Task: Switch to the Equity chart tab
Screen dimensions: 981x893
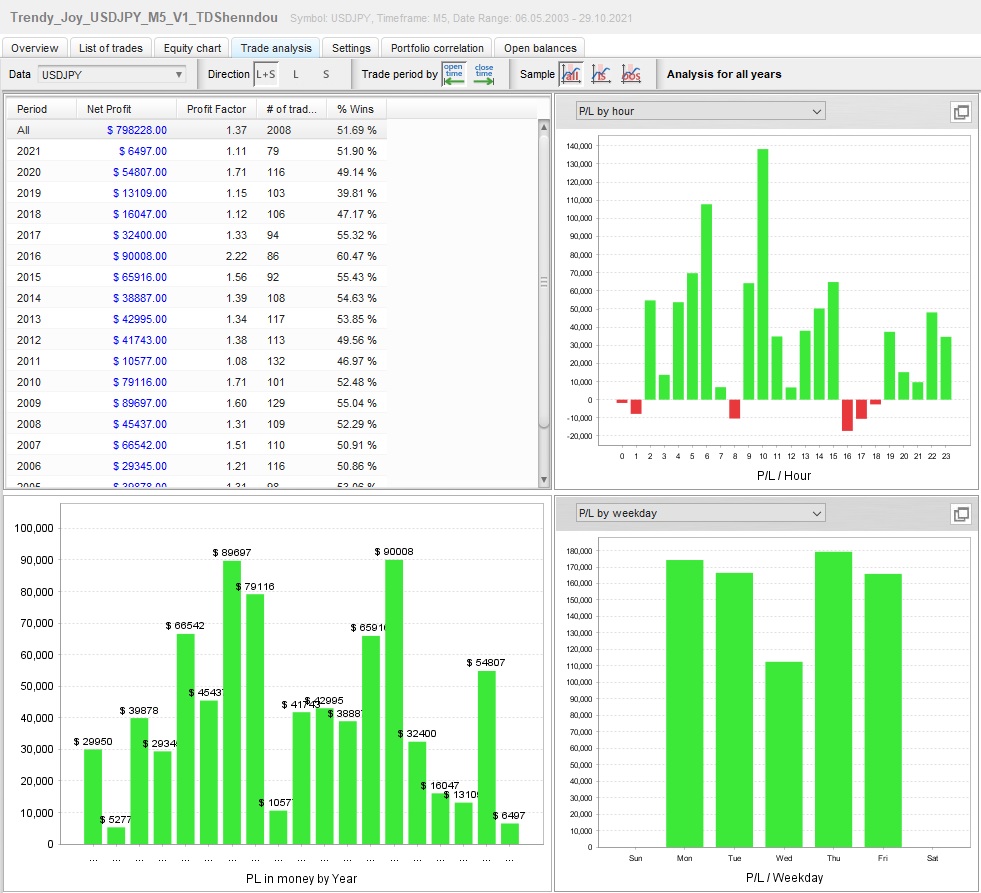Action: click(192, 48)
